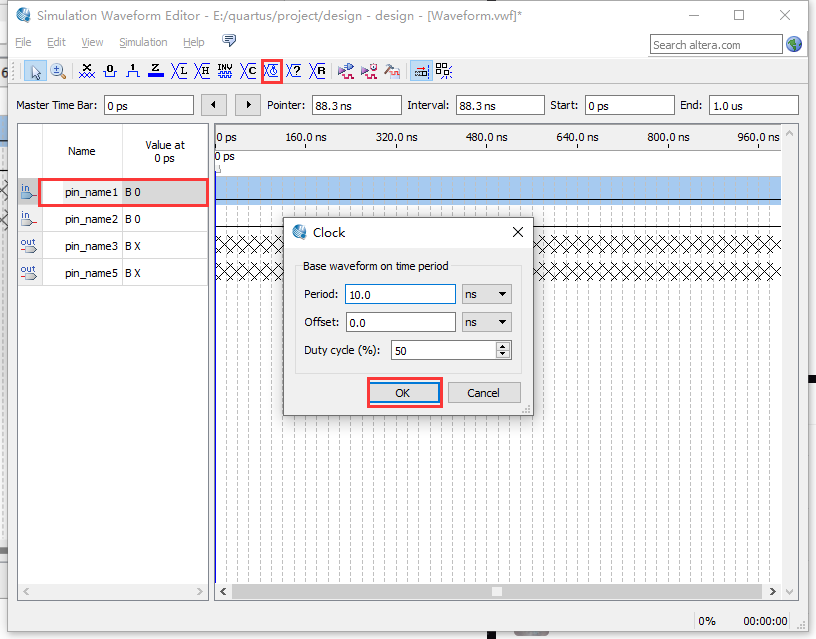
Task: Force High (1) on selected signal
Action: pyautogui.click(x=133, y=71)
